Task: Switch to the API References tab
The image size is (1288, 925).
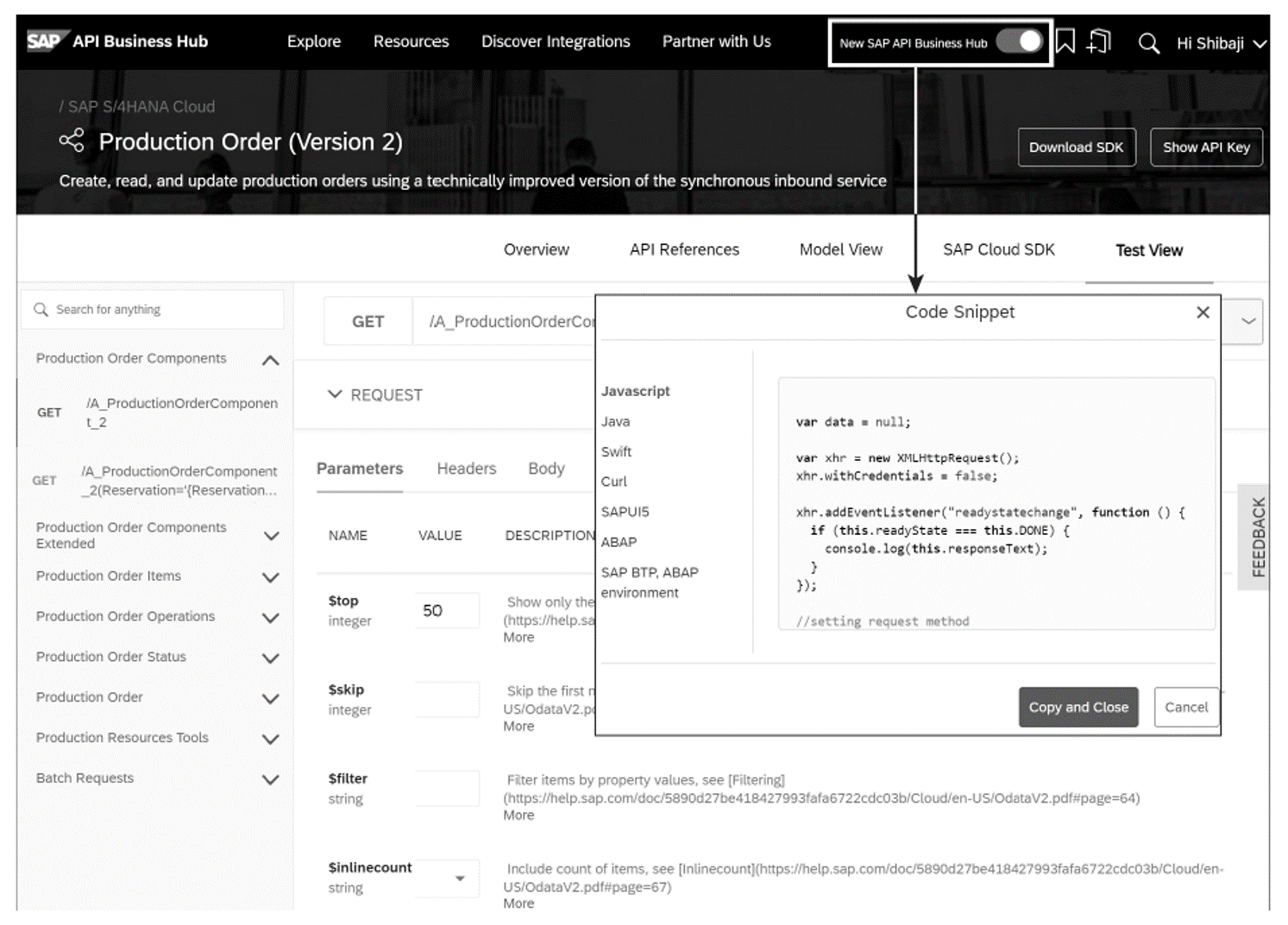Action: click(684, 249)
